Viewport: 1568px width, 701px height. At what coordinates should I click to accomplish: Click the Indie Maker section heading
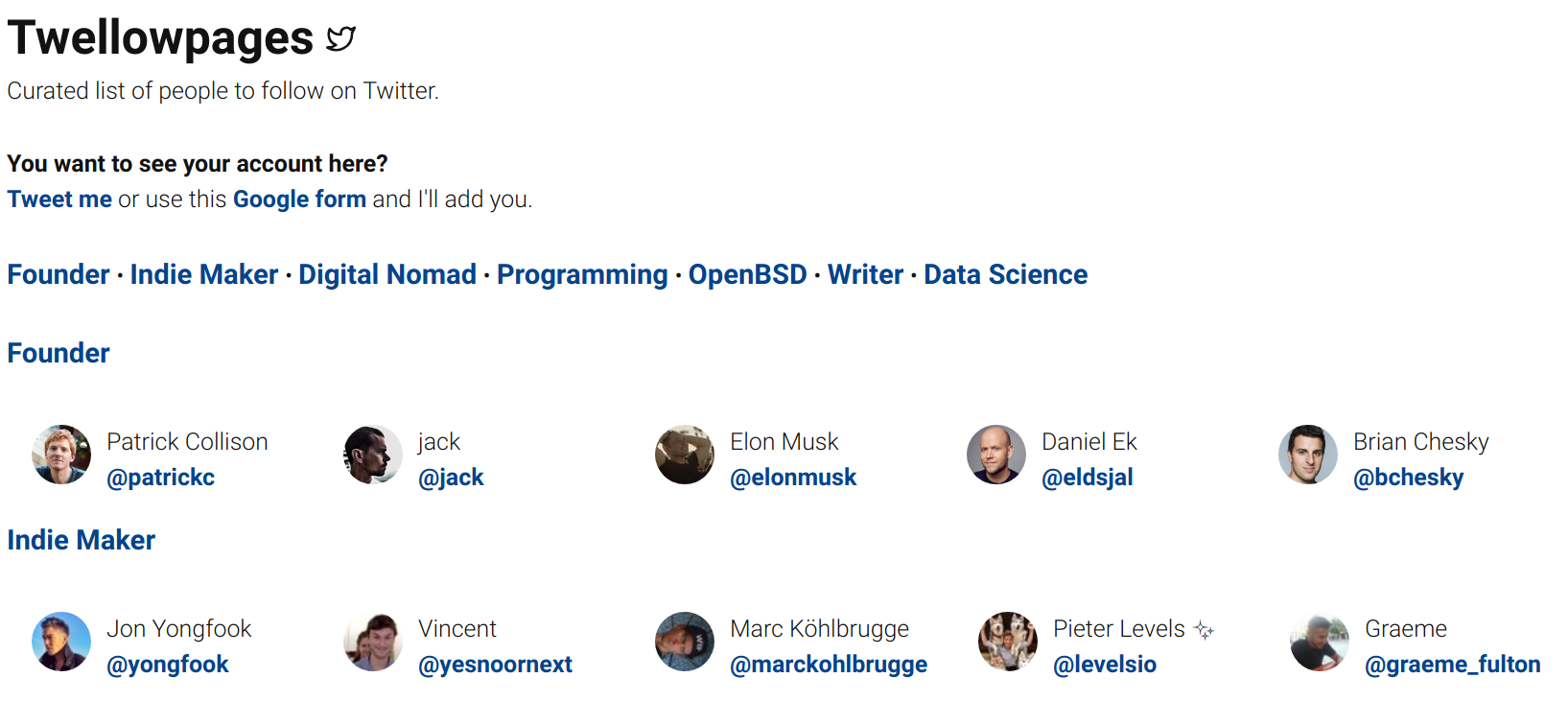pos(82,541)
